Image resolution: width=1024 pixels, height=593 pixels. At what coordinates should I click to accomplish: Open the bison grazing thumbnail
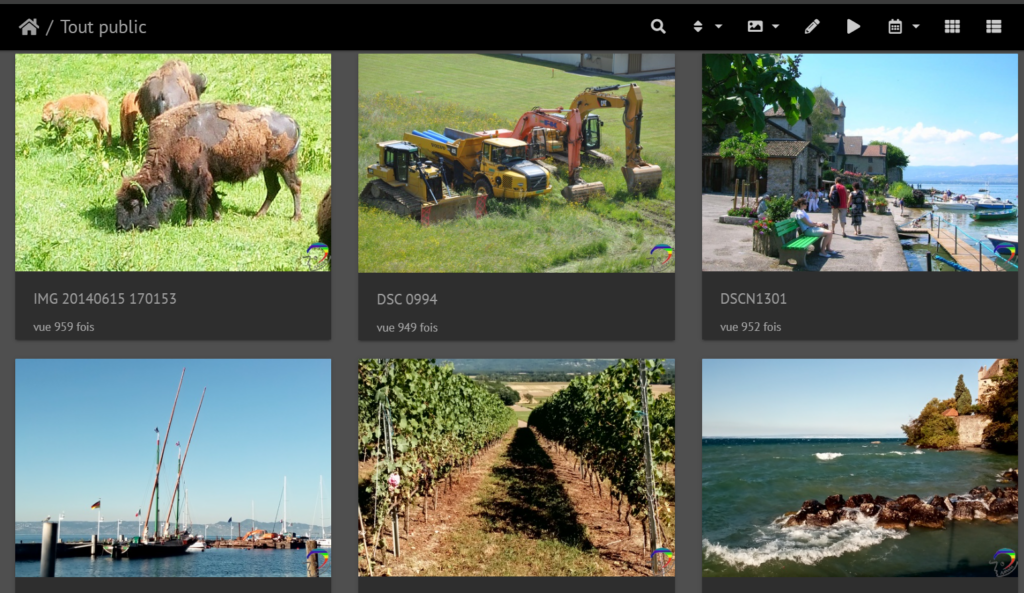(172, 162)
